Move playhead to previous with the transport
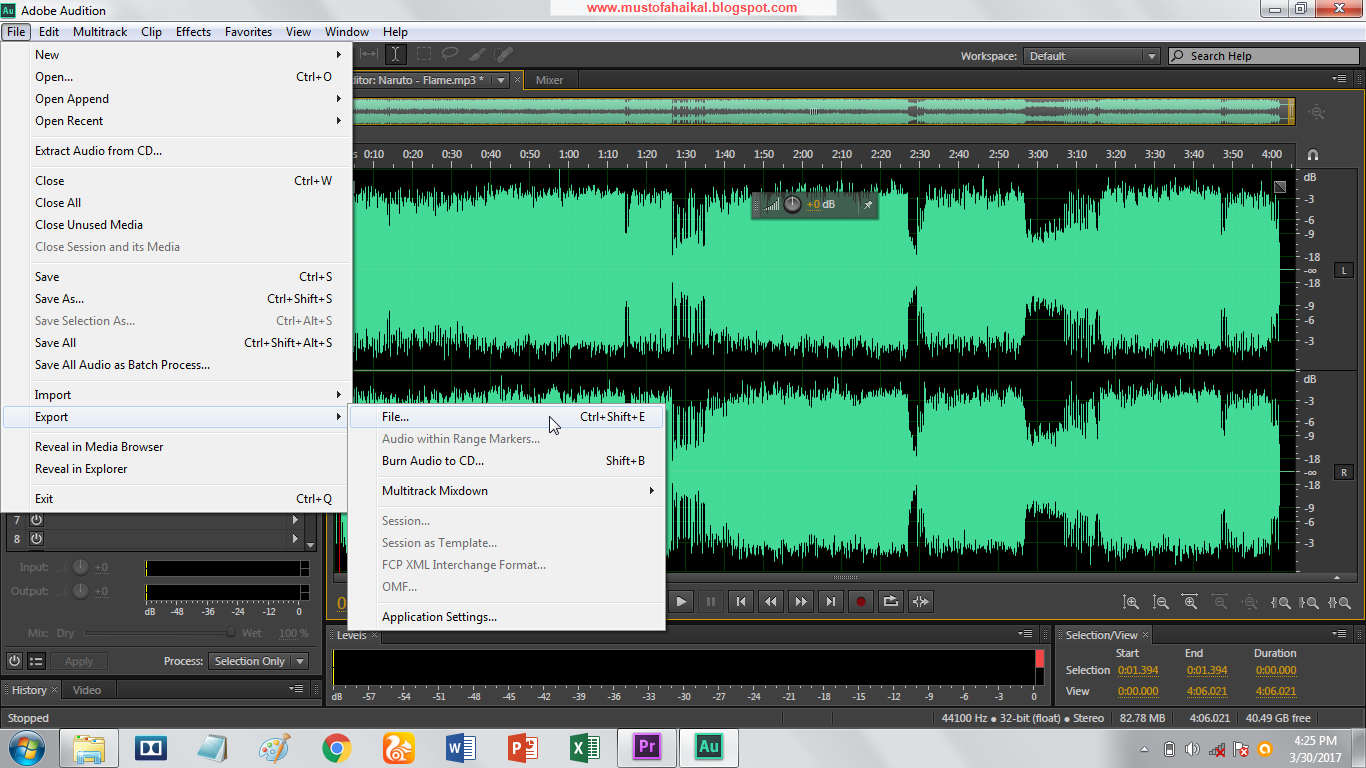This screenshot has width=1366, height=768. pyautogui.click(x=741, y=601)
